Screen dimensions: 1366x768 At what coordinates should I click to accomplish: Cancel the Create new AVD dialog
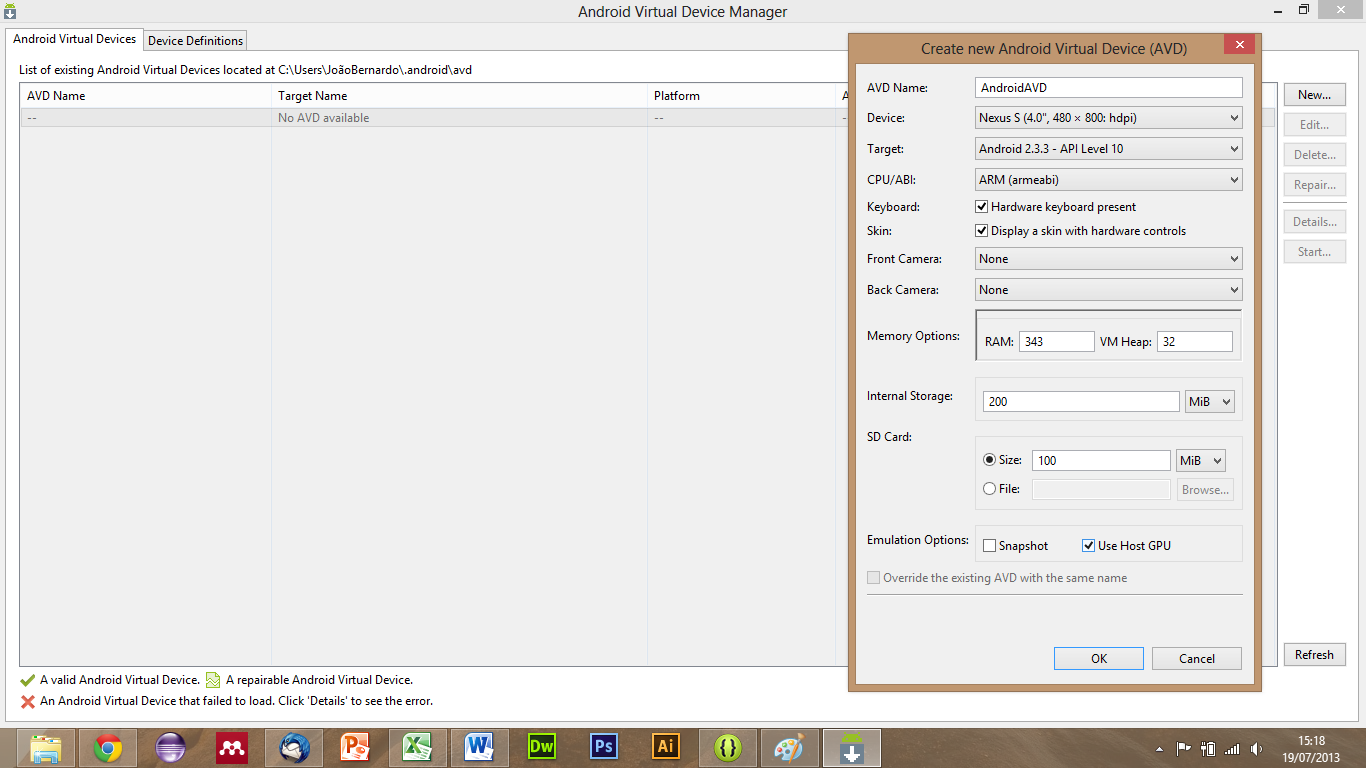tap(1197, 659)
